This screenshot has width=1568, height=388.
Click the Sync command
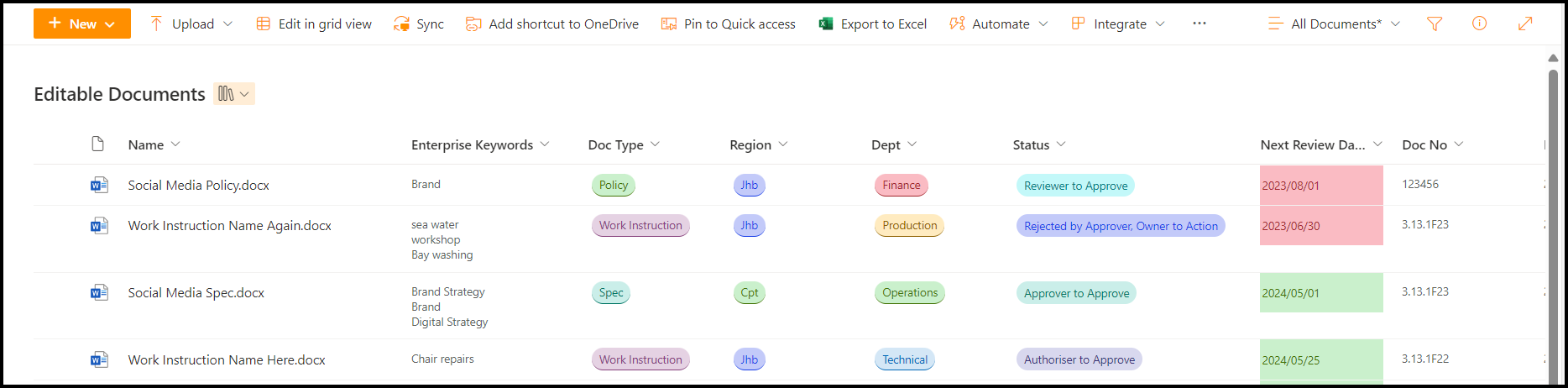419,24
